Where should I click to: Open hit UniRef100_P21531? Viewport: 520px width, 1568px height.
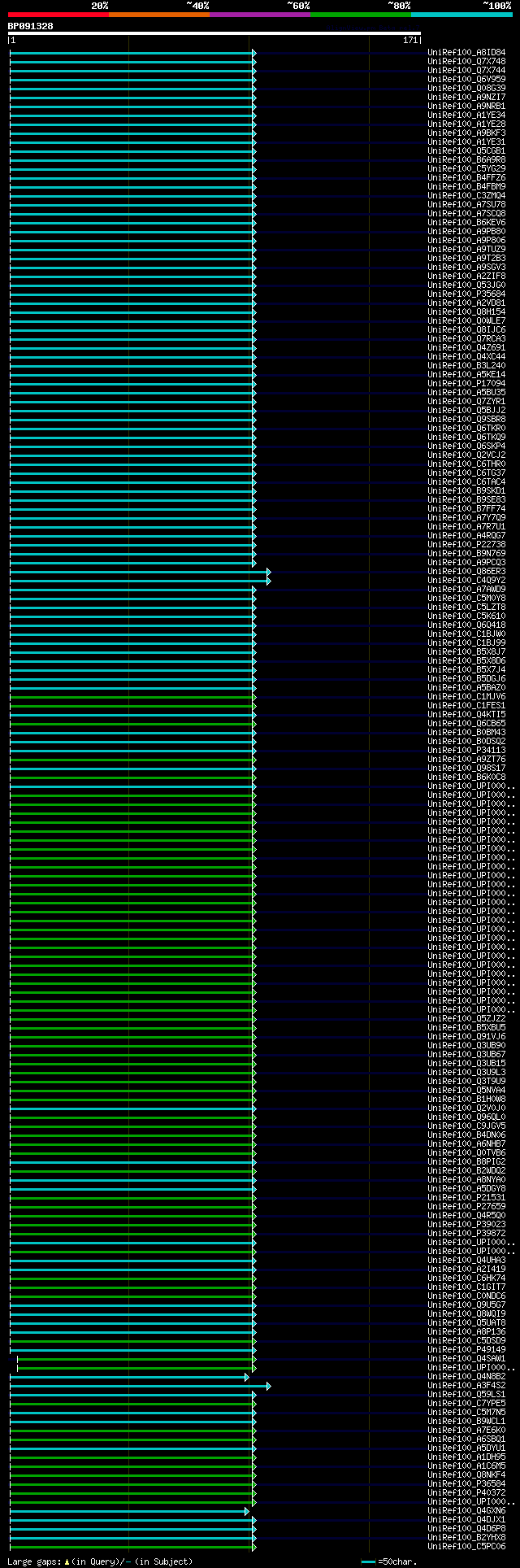pyautogui.click(x=466, y=1197)
